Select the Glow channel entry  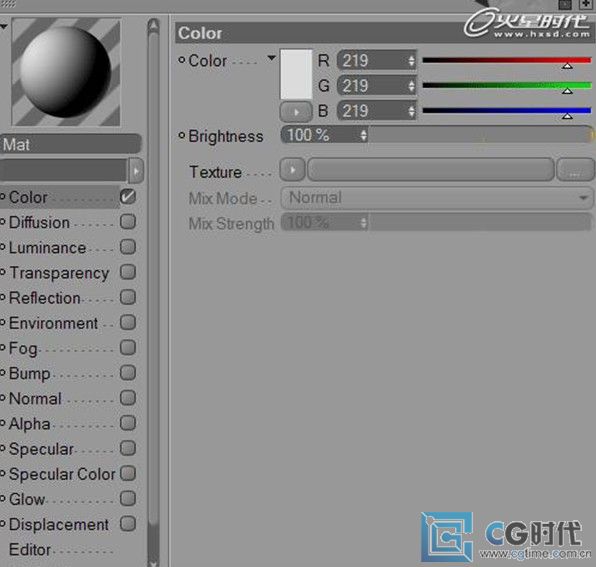pyautogui.click(x=27, y=499)
